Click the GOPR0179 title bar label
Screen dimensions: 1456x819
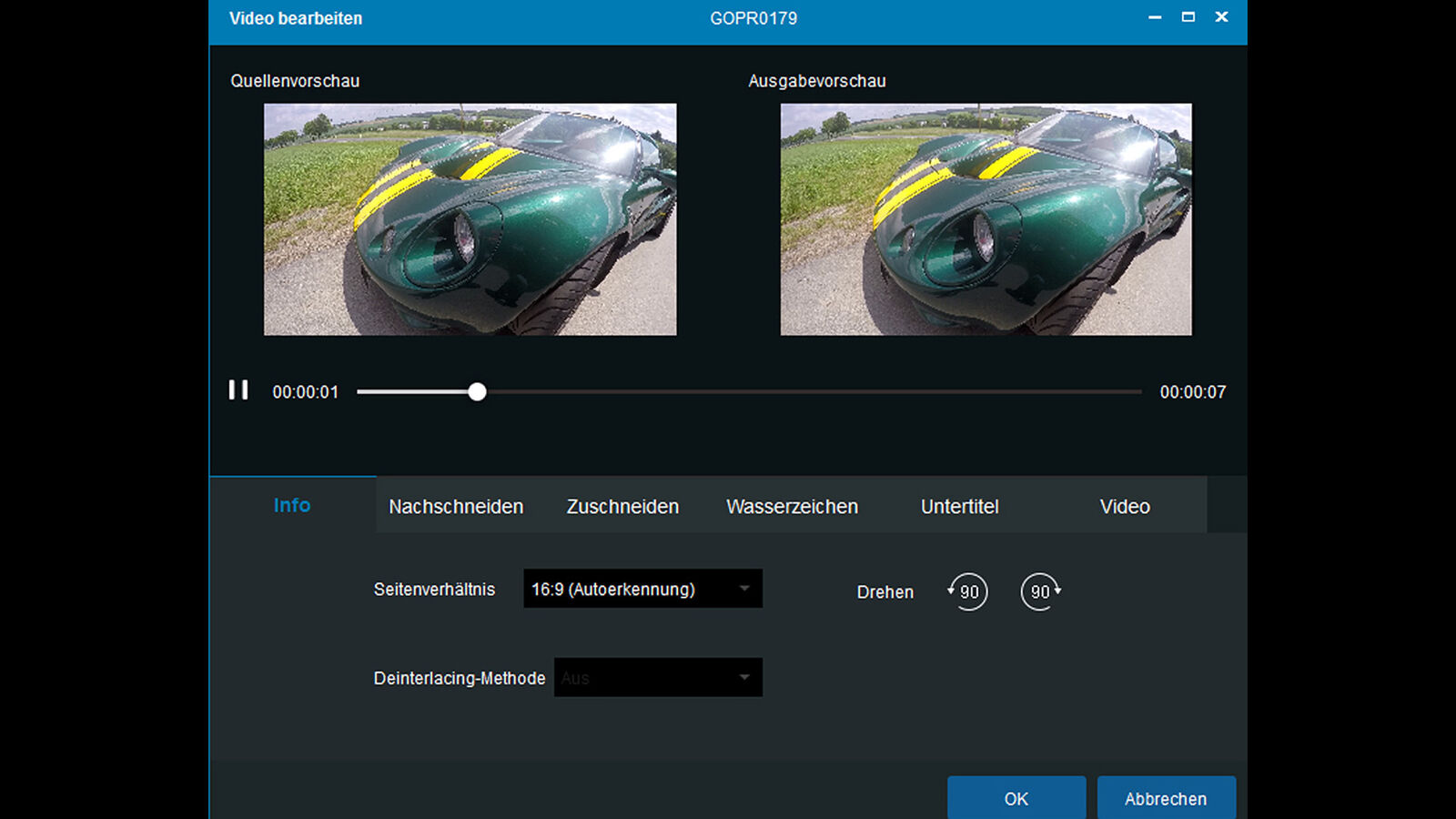753,17
